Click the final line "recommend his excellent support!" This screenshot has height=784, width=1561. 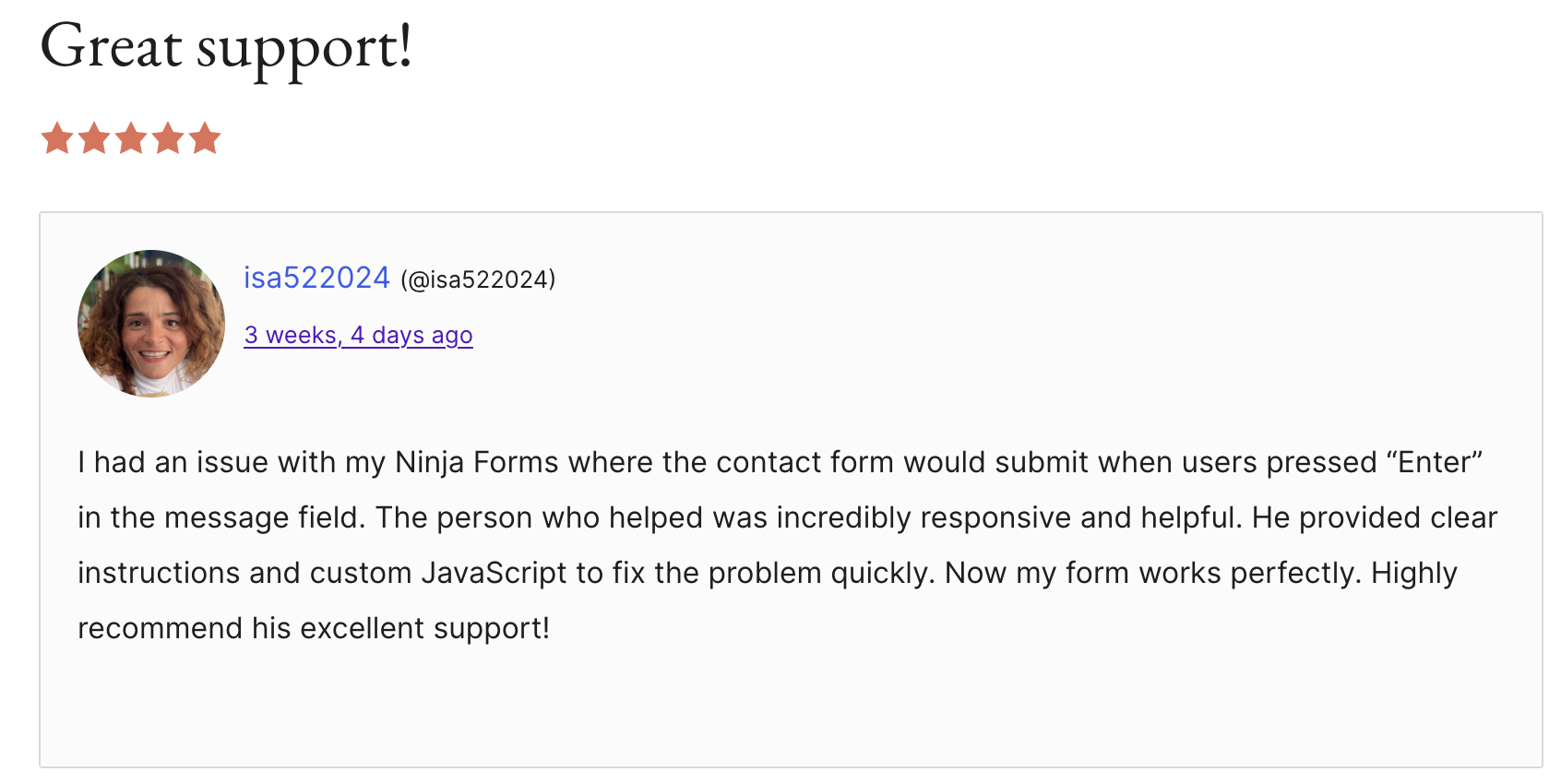point(314,628)
